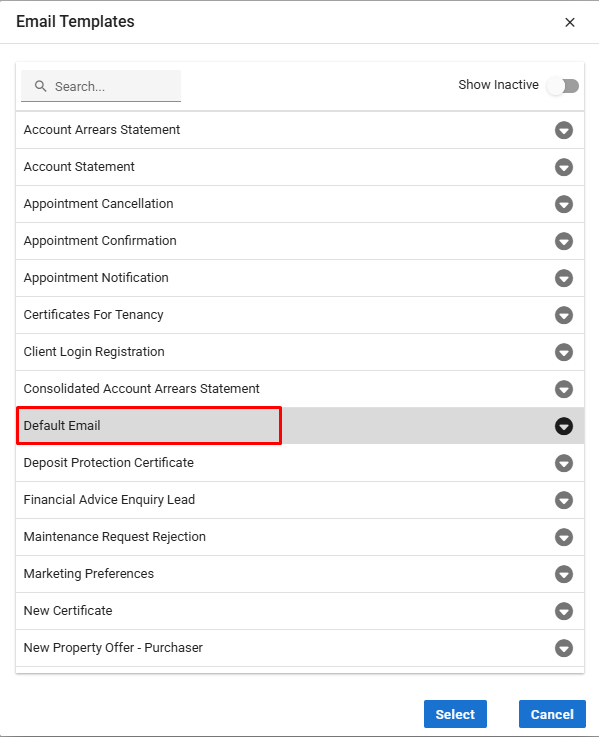Expand Marketing Preferences dropdown arrow
Viewport: 599px width, 737px height.
(564, 574)
